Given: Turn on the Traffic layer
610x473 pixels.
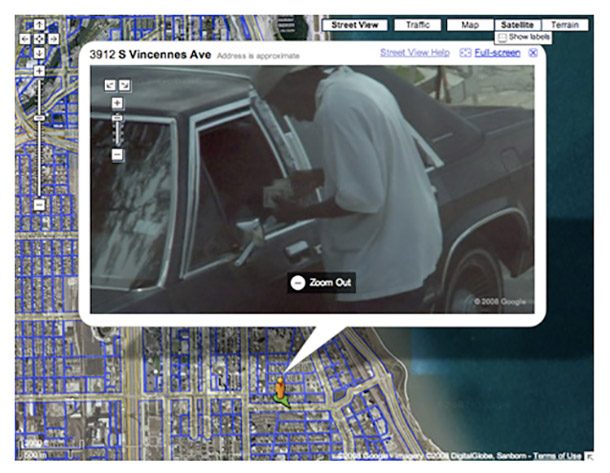Looking at the screenshot, I should point(417,25).
